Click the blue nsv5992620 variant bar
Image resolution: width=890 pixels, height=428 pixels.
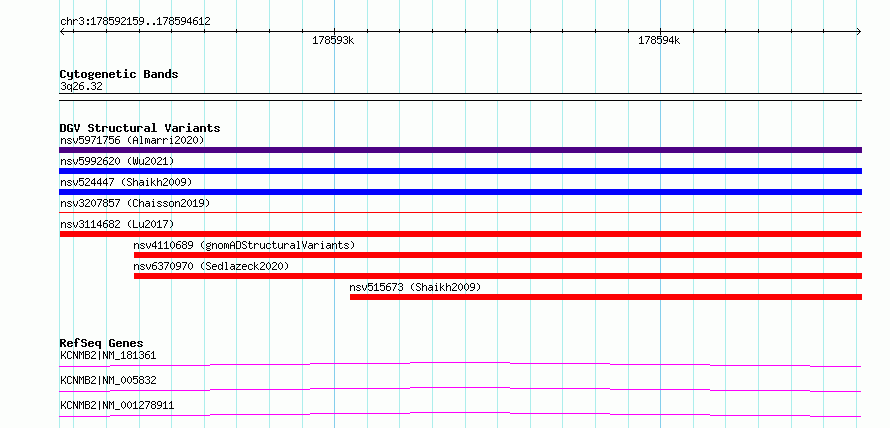460,171
